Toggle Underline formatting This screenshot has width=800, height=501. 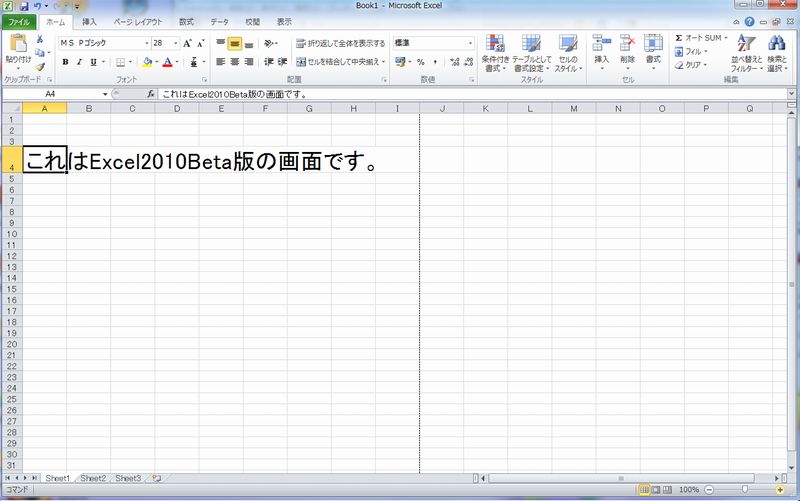[93, 62]
